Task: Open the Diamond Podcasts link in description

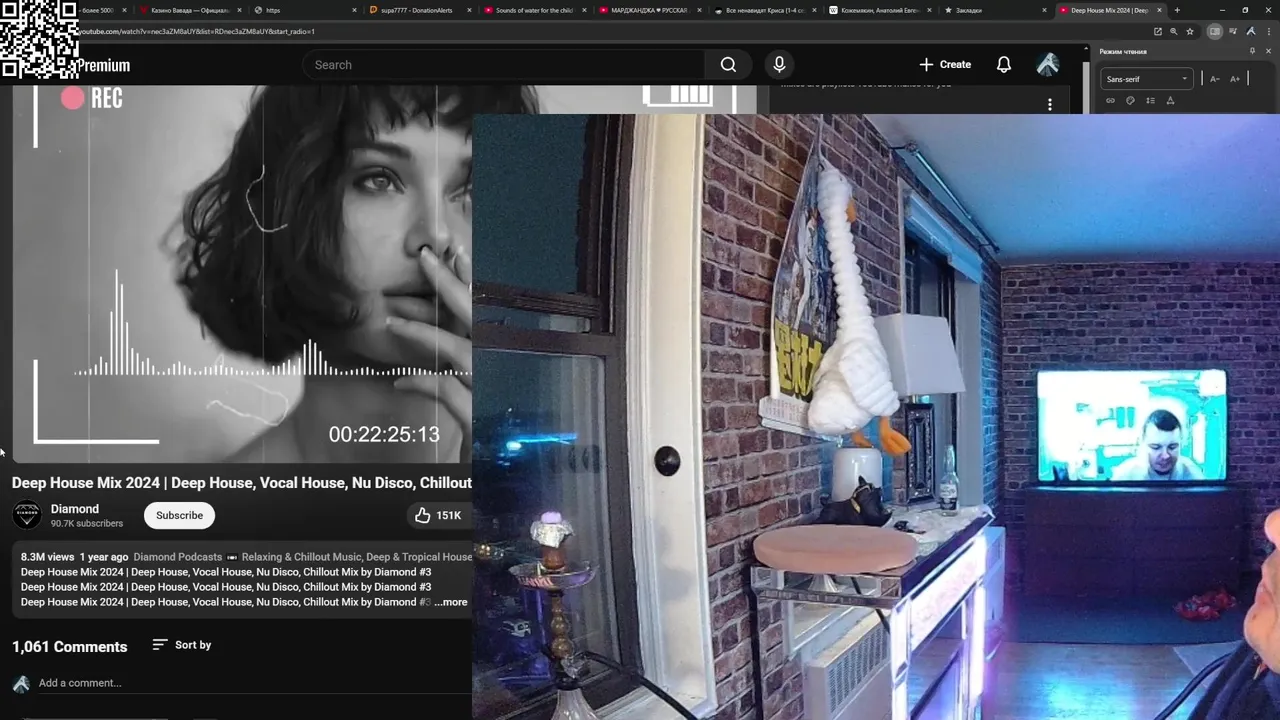Action: [177, 557]
